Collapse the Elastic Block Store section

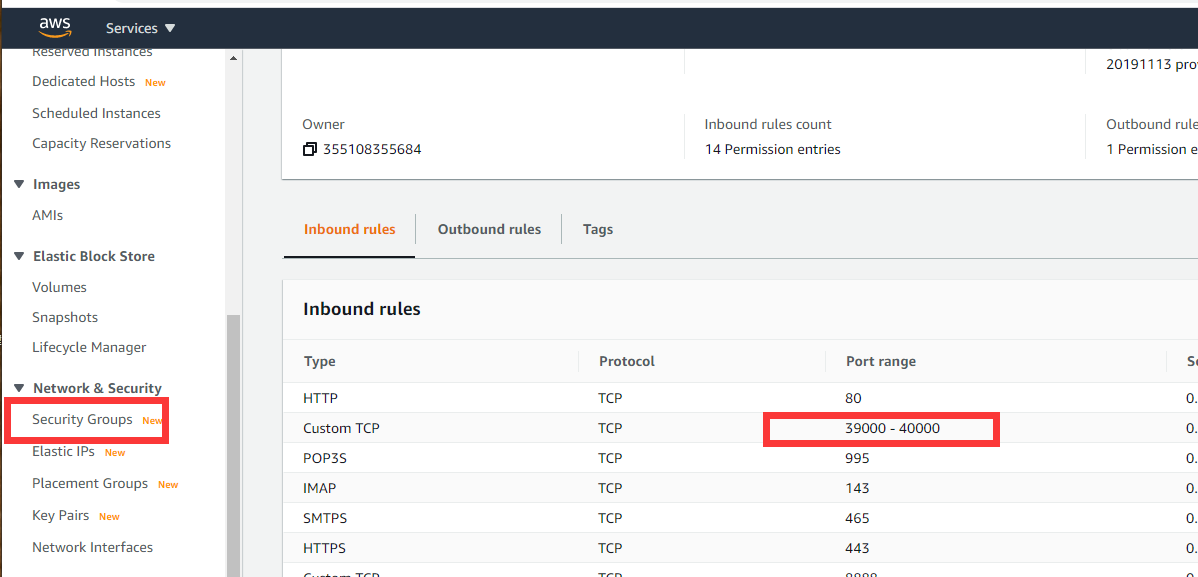(19, 256)
